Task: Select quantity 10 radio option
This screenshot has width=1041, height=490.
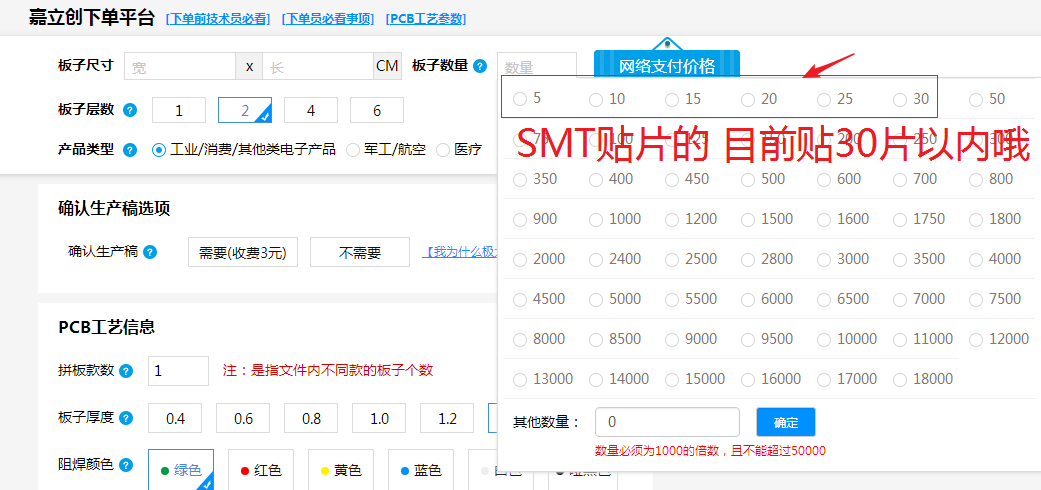Action: [x=596, y=99]
